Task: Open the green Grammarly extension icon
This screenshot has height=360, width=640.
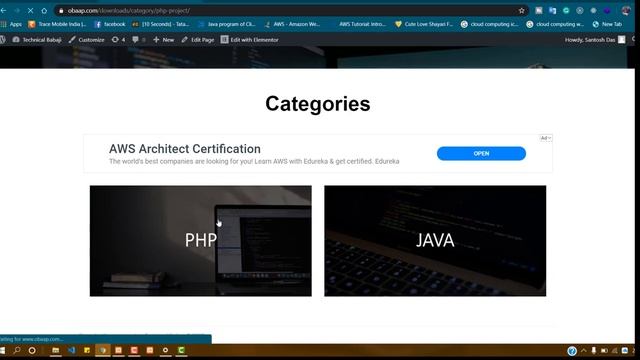Action: 566,11
